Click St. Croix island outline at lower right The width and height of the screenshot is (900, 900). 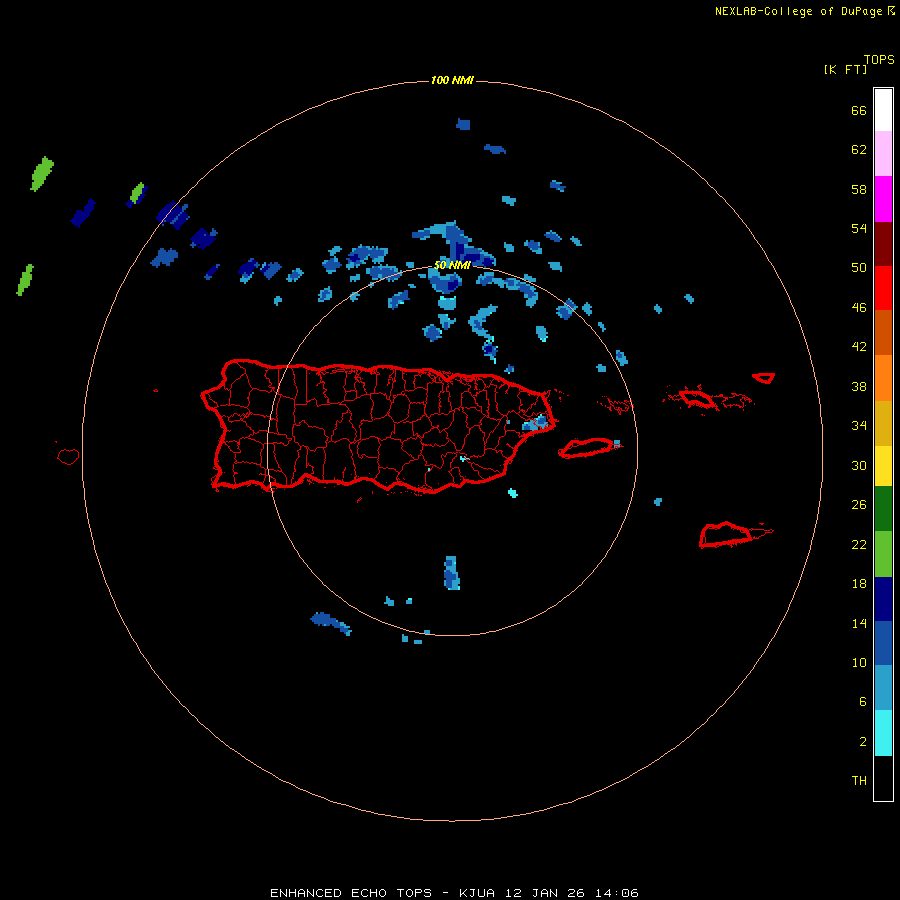coord(726,534)
